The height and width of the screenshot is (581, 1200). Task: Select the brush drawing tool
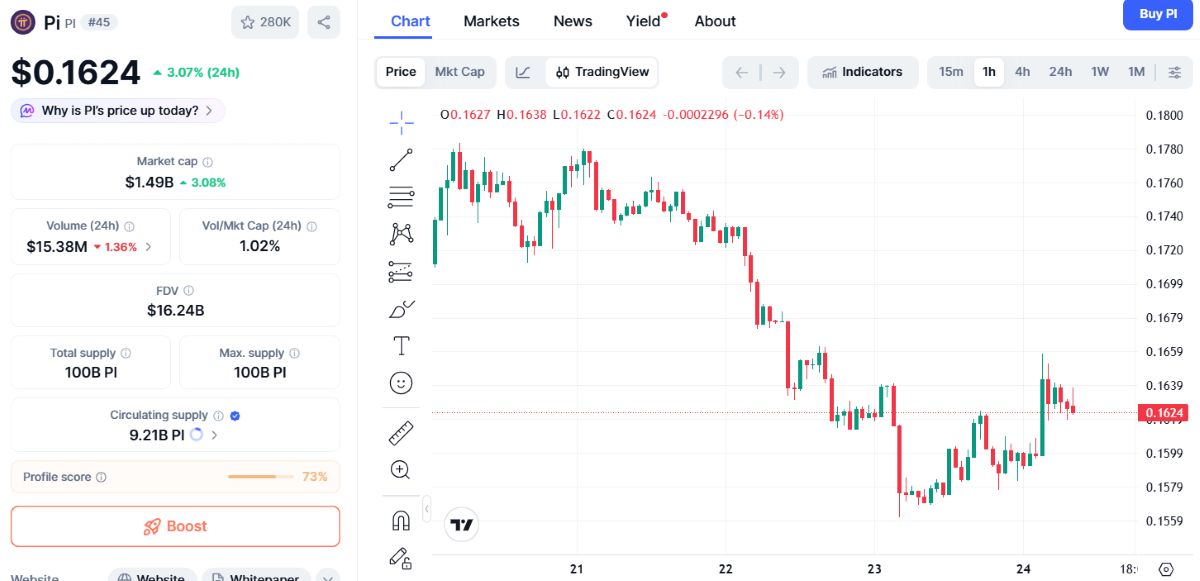pyautogui.click(x=401, y=309)
